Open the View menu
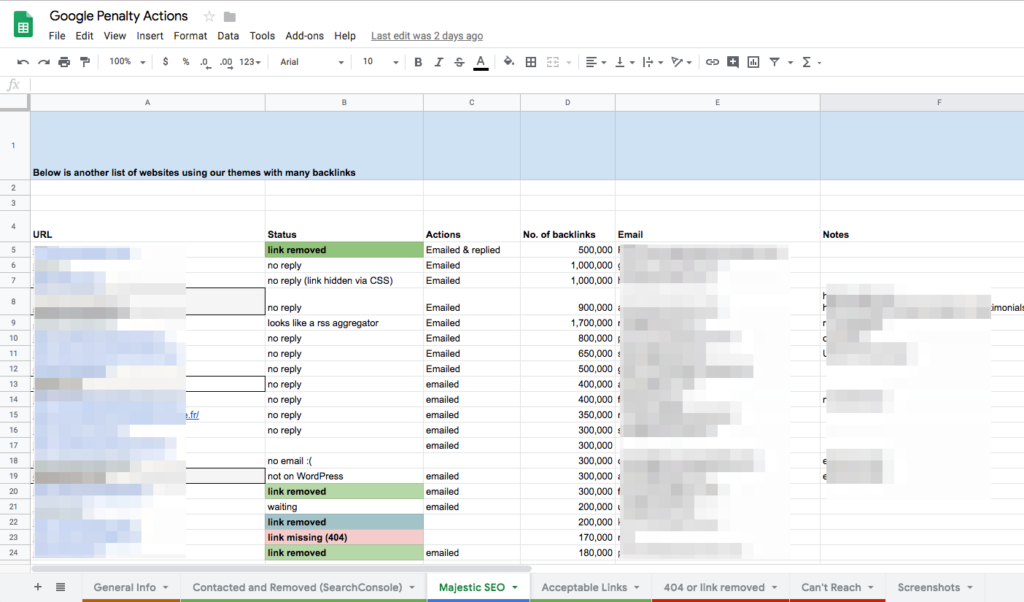The image size is (1024, 602). tap(114, 36)
